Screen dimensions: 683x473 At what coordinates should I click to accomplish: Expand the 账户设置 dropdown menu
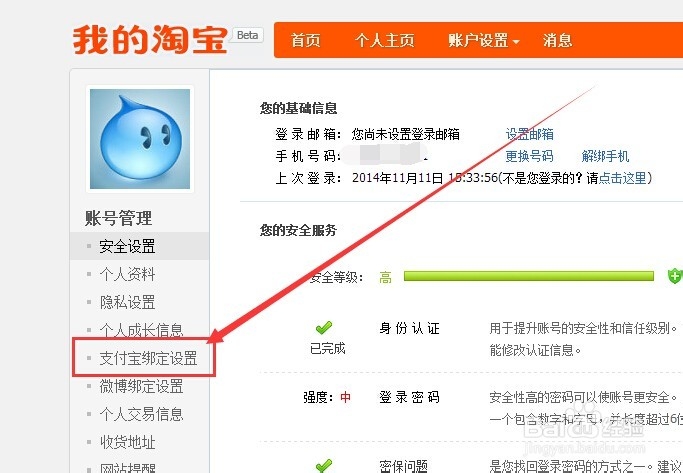pyautogui.click(x=484, y=41)
